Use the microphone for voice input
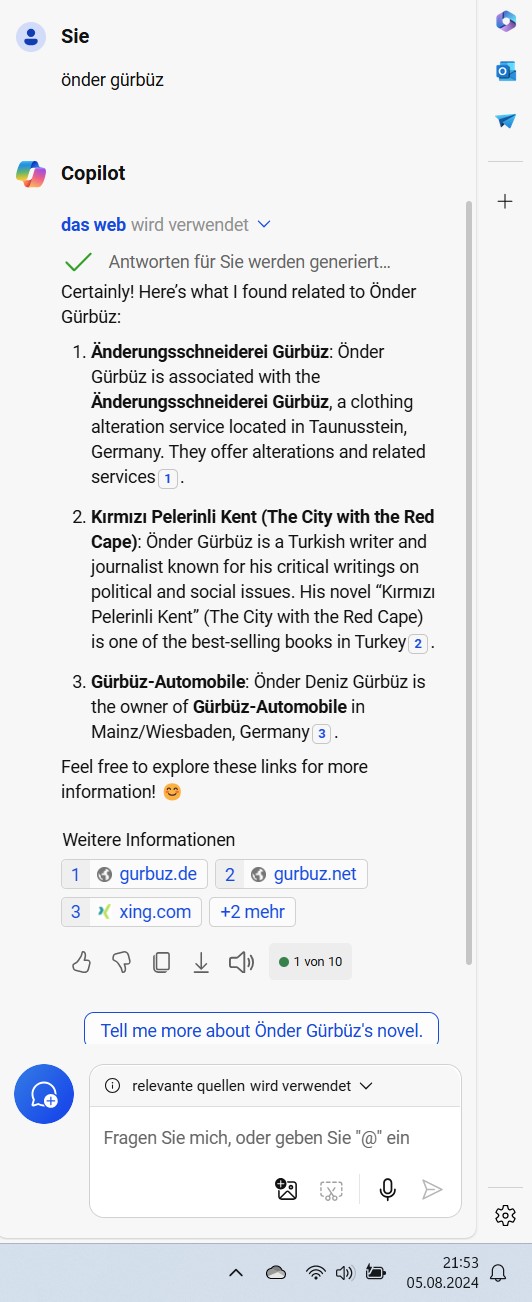Image resolution: width=532 pixels, height=1302 pixels. pos(387,1189)
